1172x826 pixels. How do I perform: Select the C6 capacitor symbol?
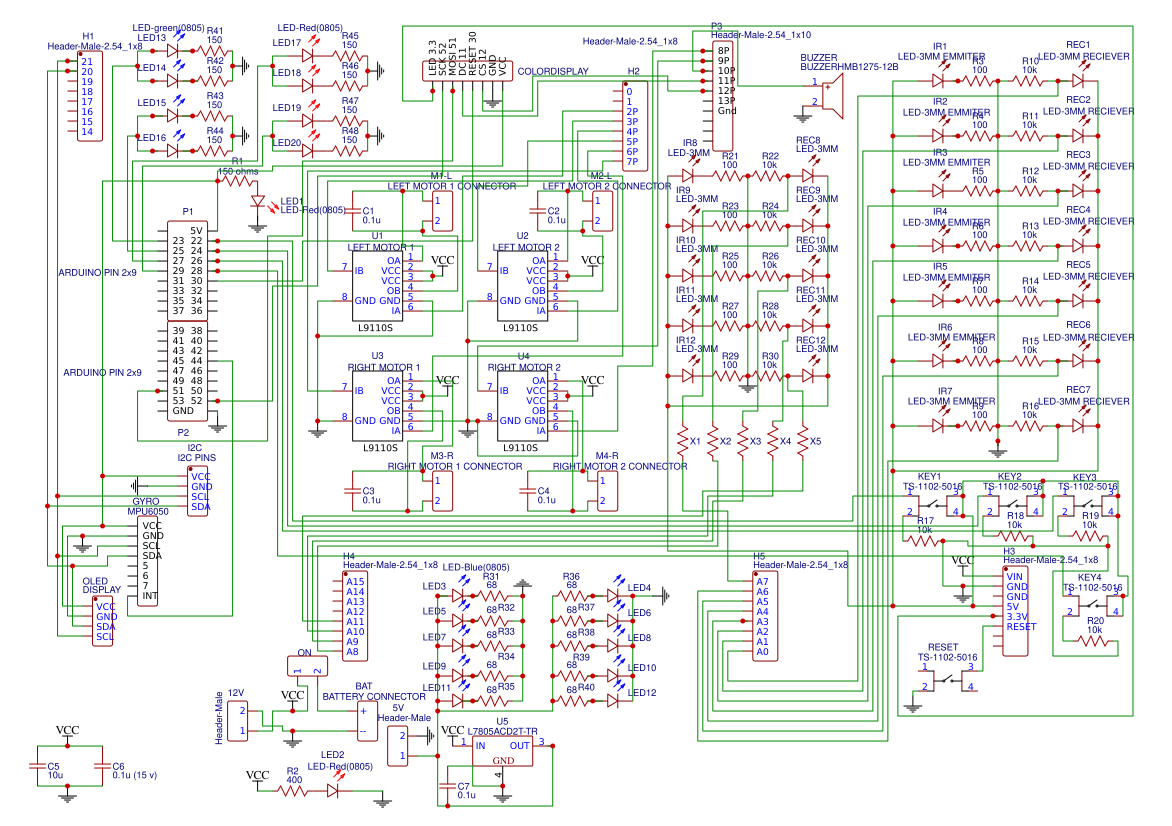pyautogui.click(x=102, y=765)
